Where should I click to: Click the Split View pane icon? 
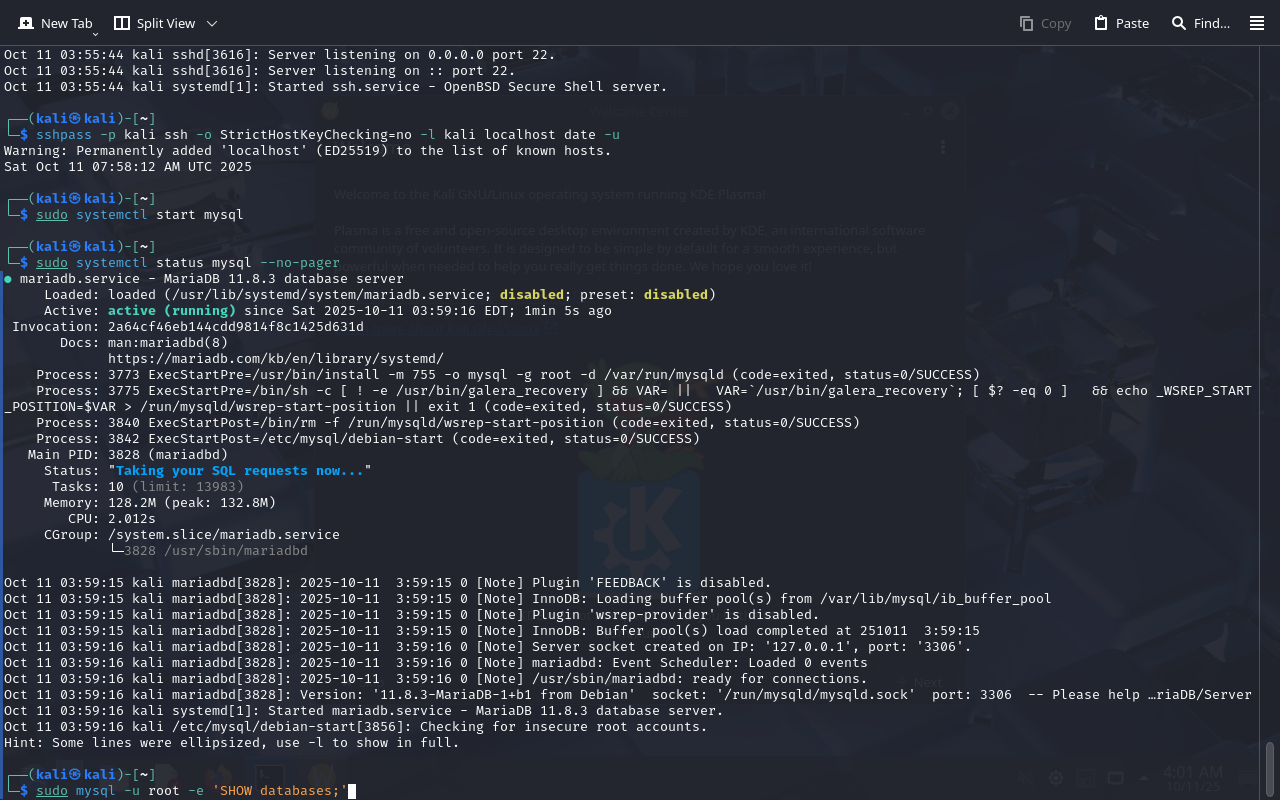point(122,23)
